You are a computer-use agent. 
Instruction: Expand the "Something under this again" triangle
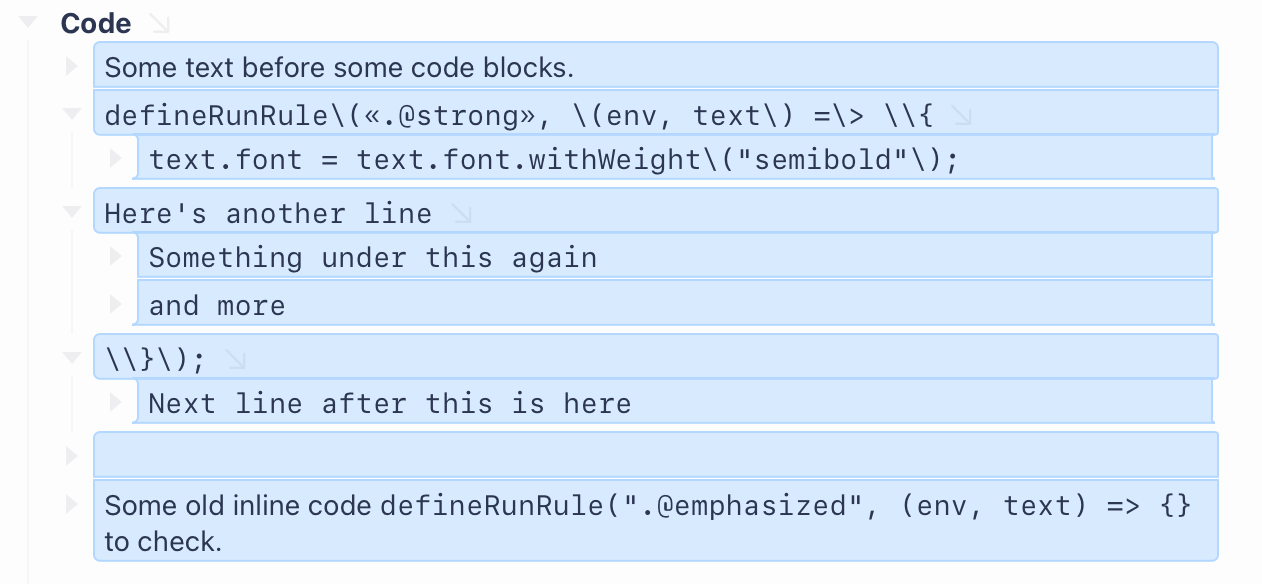(116, 256)
